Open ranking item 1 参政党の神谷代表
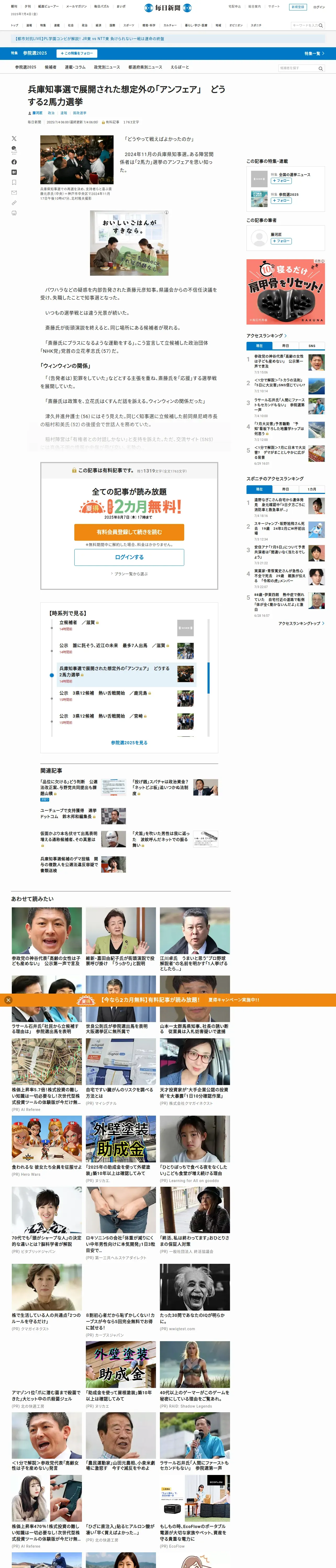The height and width of the screenshot is (1568, 336). coord(279,362)
